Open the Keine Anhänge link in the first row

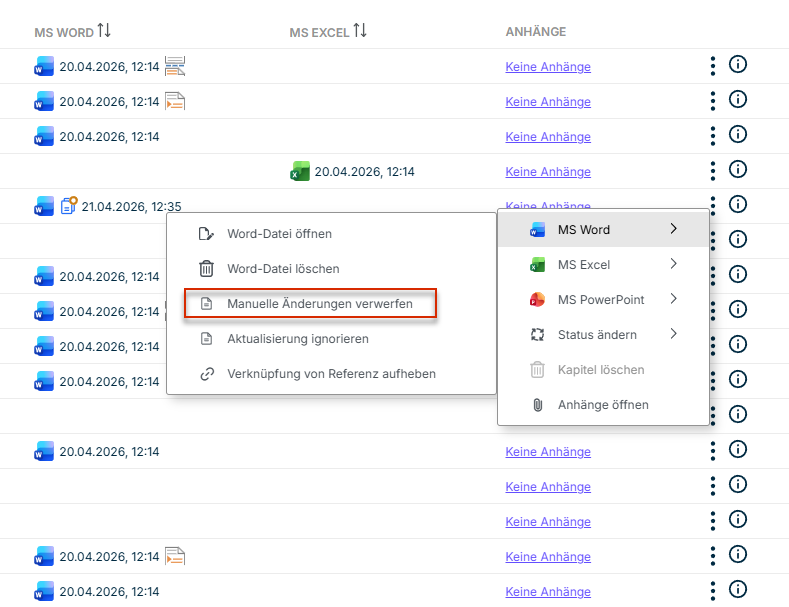click(x=548, y=67)
